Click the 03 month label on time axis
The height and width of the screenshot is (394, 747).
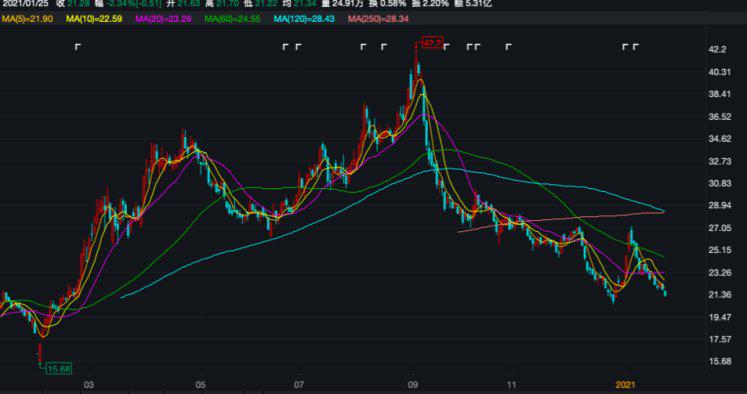pos(89,385)
